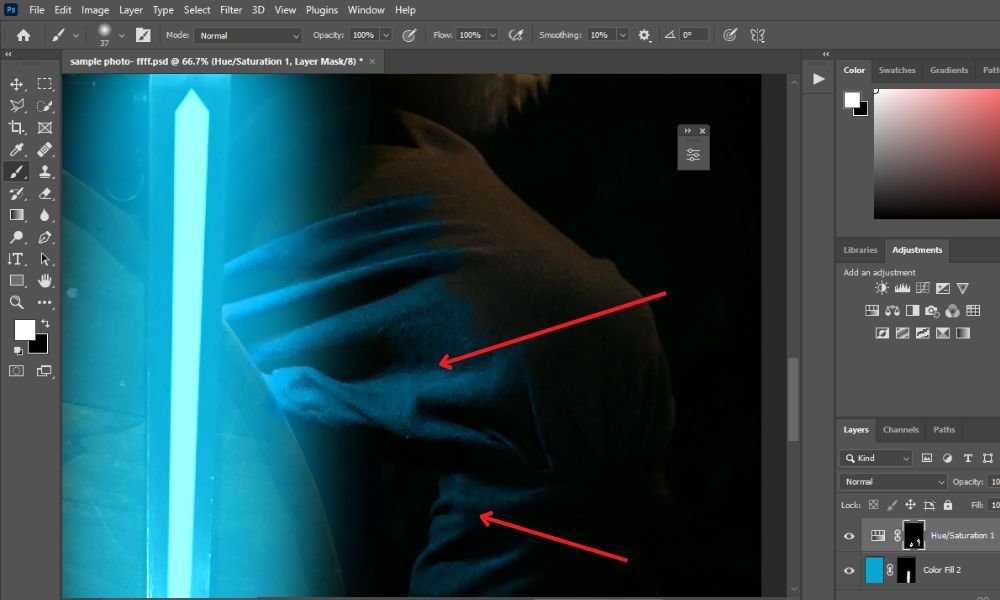This screenshot has height=600, width=1000.
Task: Toggle pressure for opacity
Action: click(409, 36)
